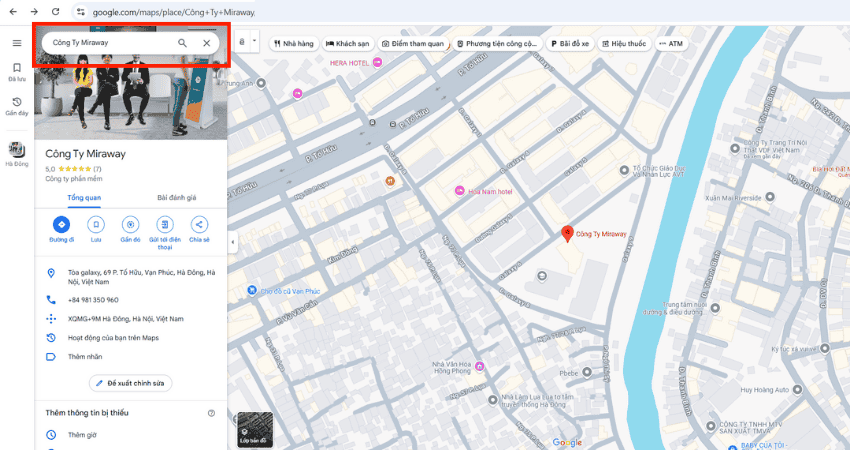850x450 pixels.
Task: Open the Lớp bản đồ layers thumbnail
Action: [x=255, y=429]
